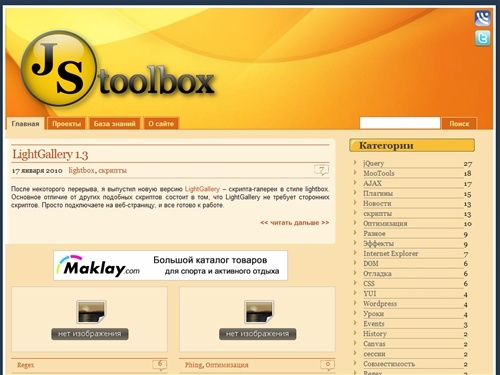Open the сессии category
500x375 pixels.
click(x=374, y=354)
